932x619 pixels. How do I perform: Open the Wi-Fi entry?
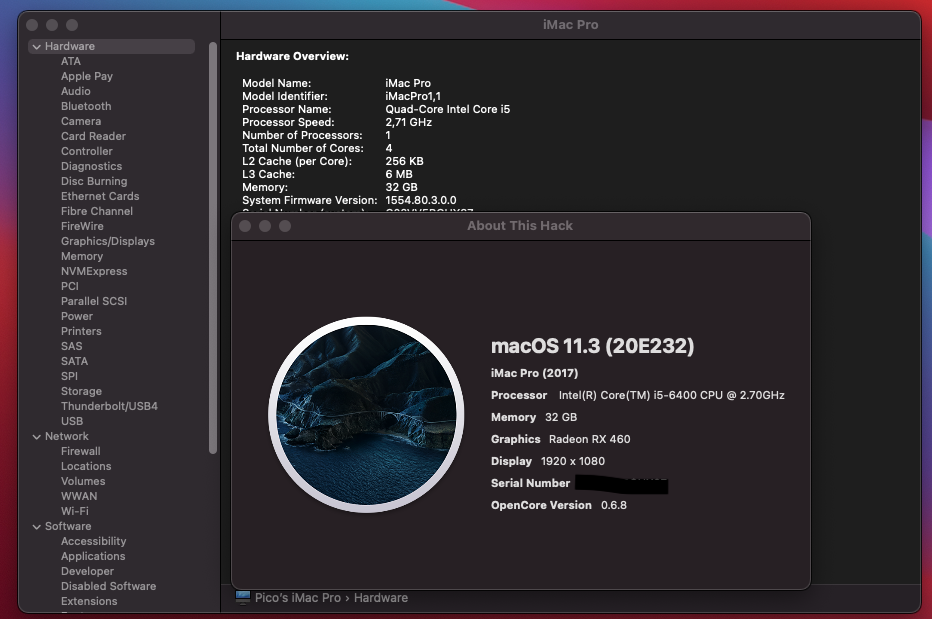[x=74, y=511]
